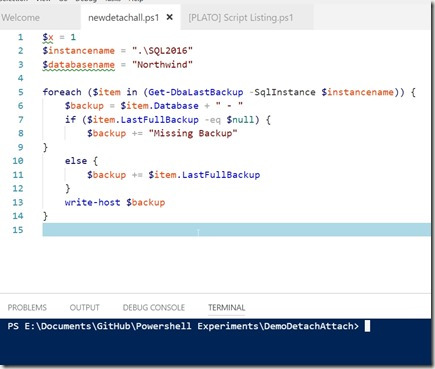Select the TERMINAL panel tab
The height and width of the screenshot is (369, 435).
tap(227, 307)
